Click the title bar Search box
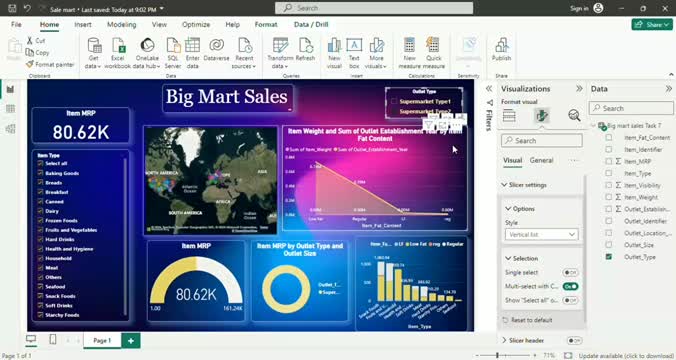This screenshot has width=676, height=360. click(x=374, y=8)
